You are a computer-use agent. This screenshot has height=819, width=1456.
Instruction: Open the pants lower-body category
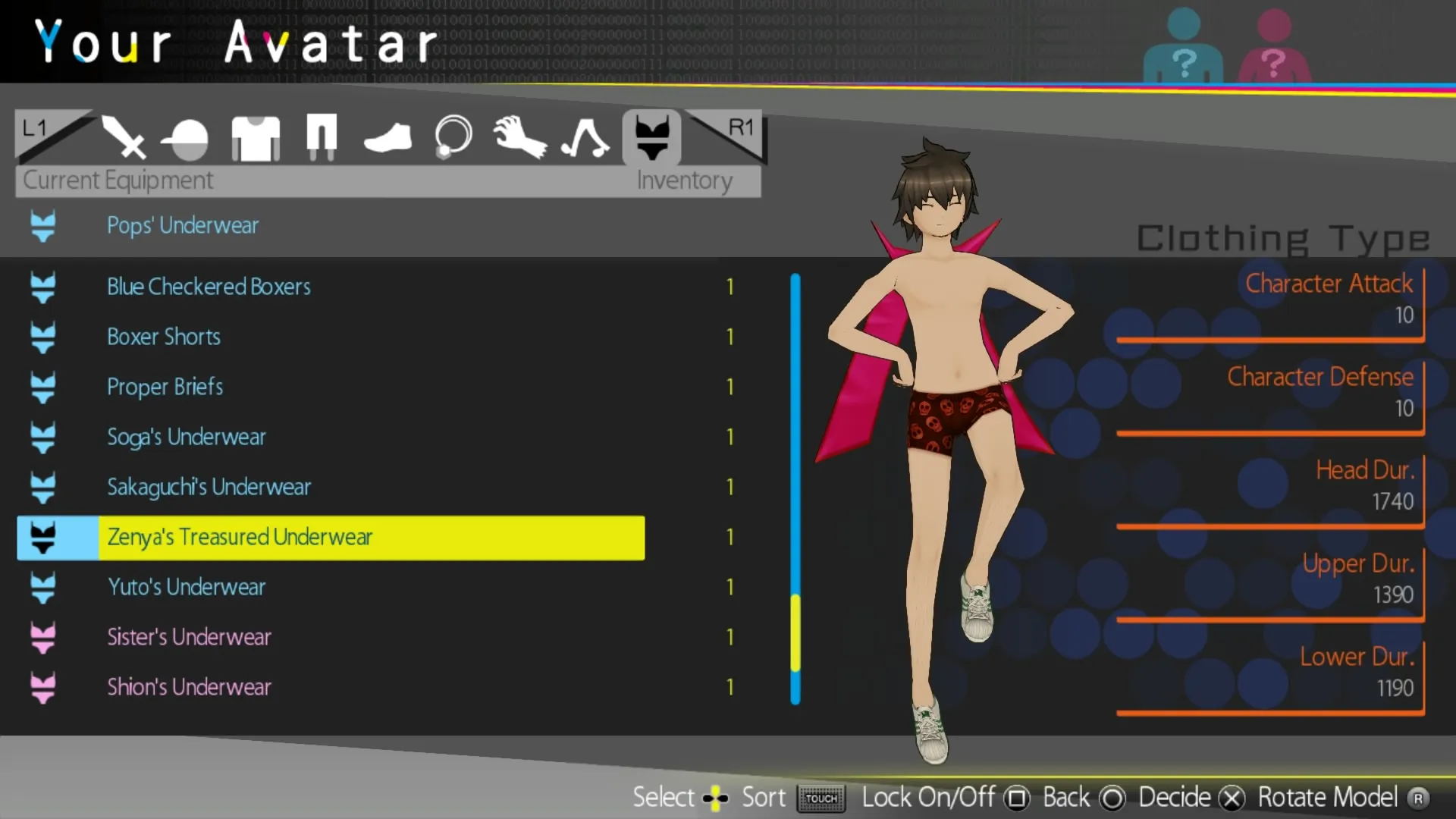[322, 138]
